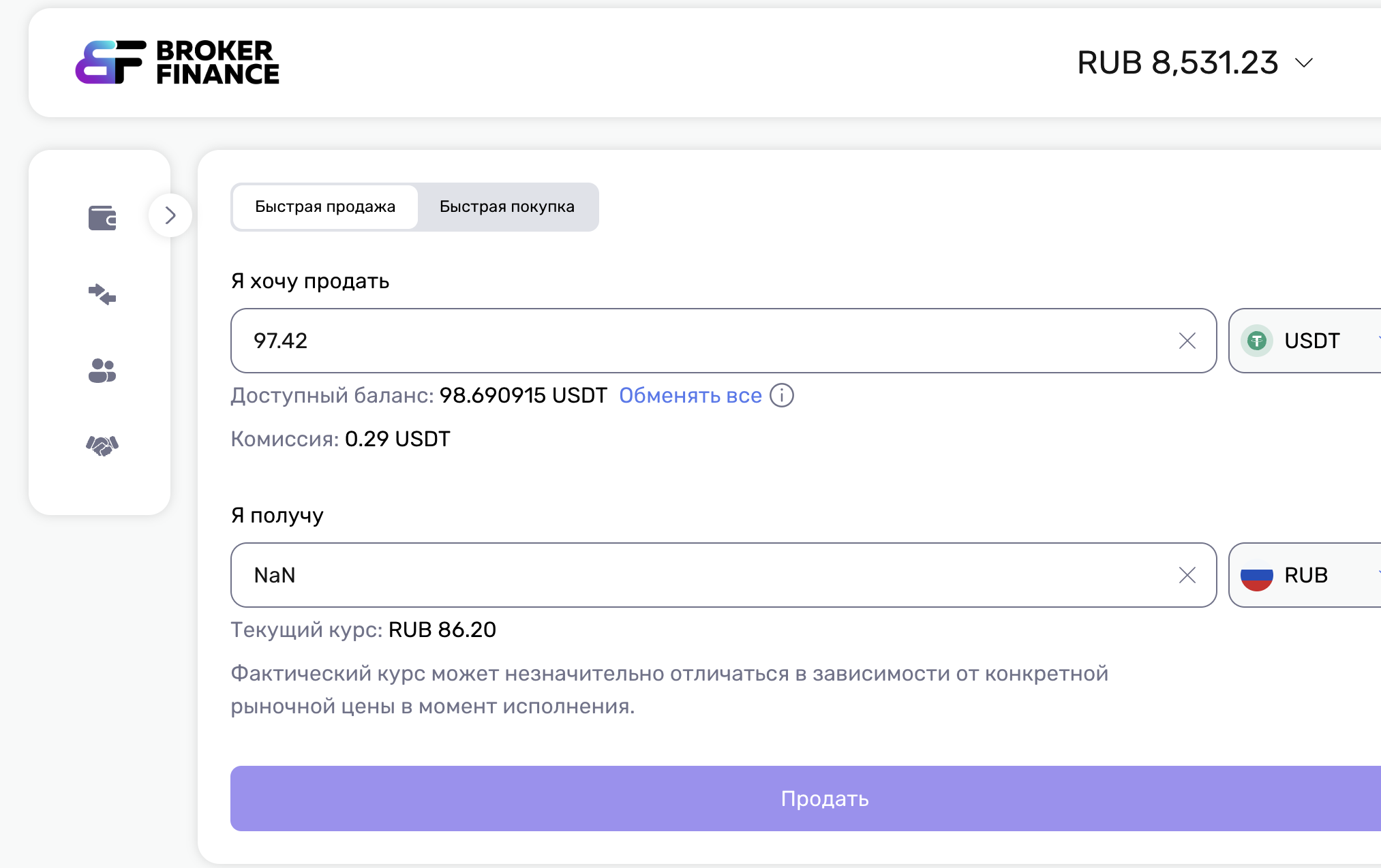Open the users group icon in sidebar
This screenshot has width=1381, height=868.
click(102, 371)
